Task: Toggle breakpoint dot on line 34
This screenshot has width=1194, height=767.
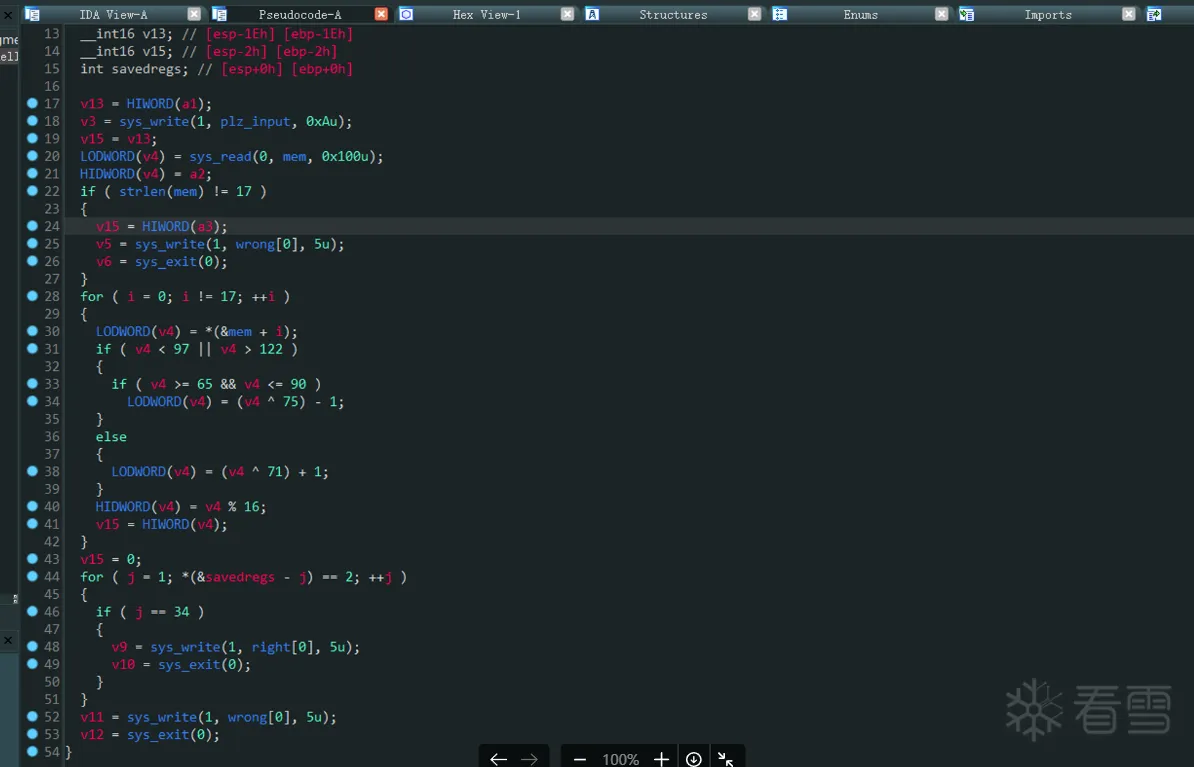Action: pos(32,401)
